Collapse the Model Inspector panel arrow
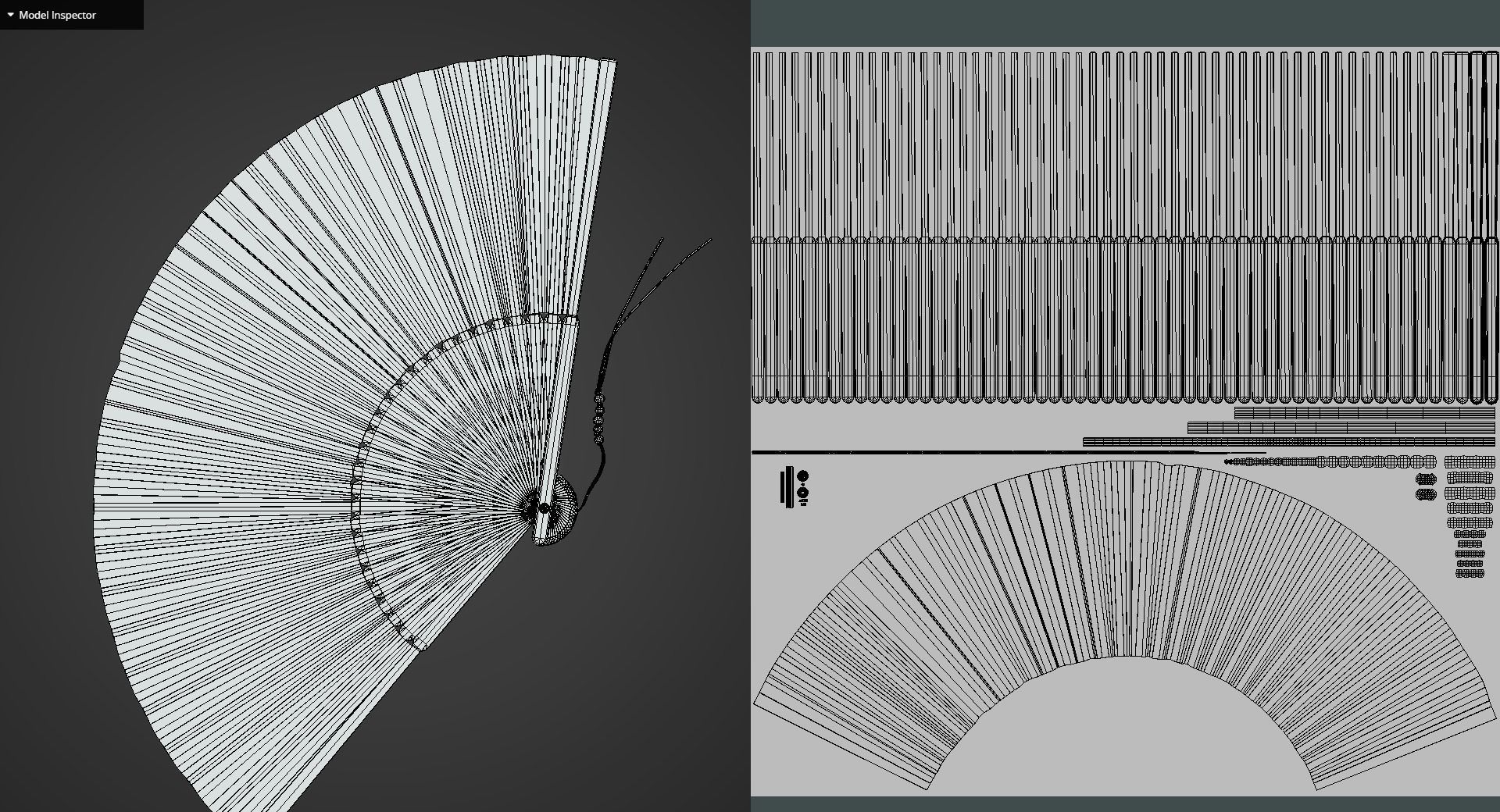This screenshot has height=812, width=1500. pos(10,15)
